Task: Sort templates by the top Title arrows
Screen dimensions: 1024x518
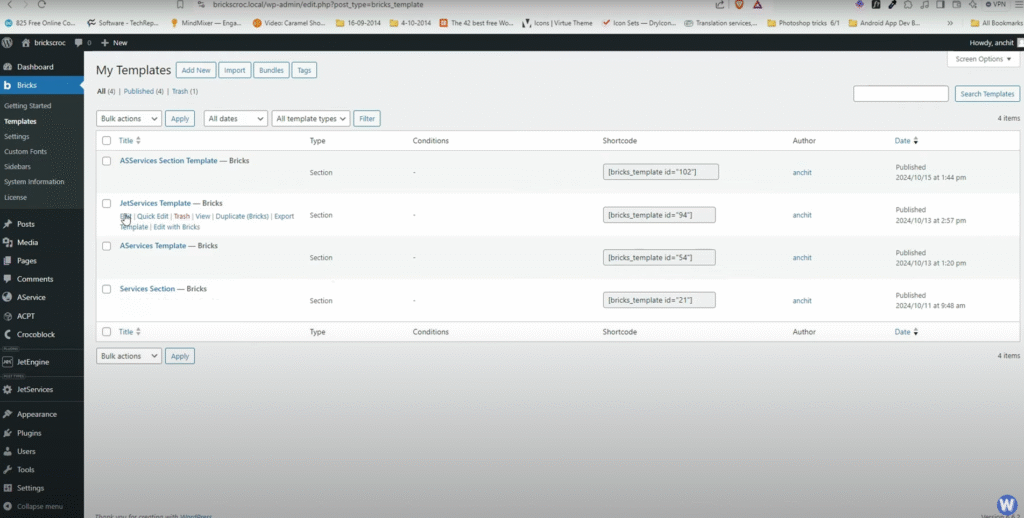Action: (138, 140)
